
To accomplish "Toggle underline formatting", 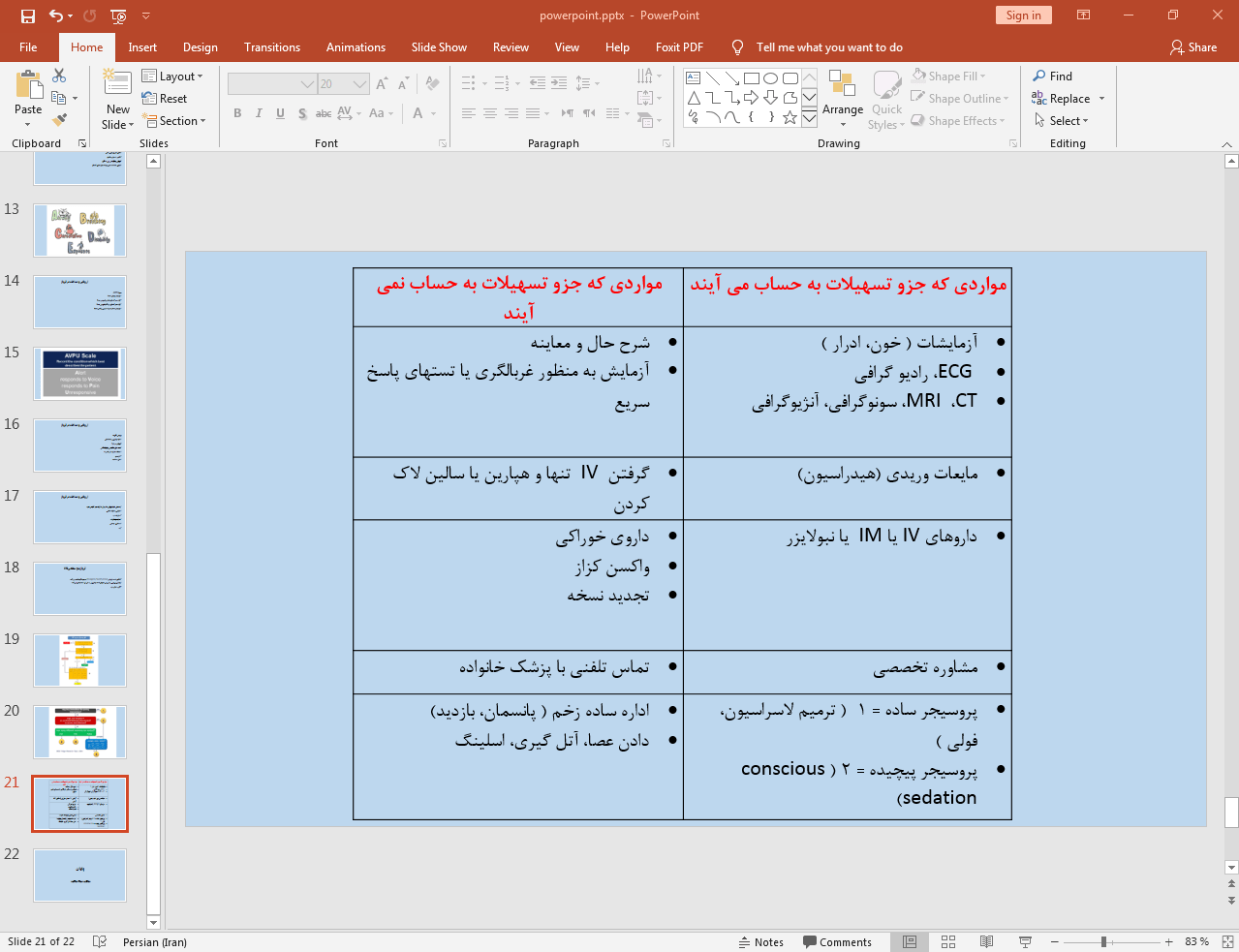I will [x=280, y=113].
